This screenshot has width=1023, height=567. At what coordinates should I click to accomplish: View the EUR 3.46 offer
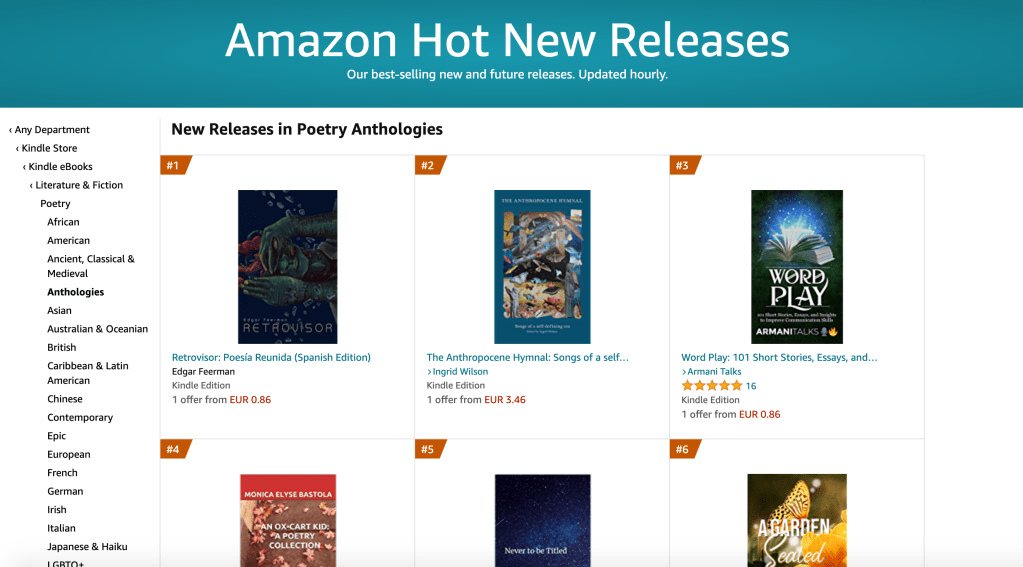(504, 400)
